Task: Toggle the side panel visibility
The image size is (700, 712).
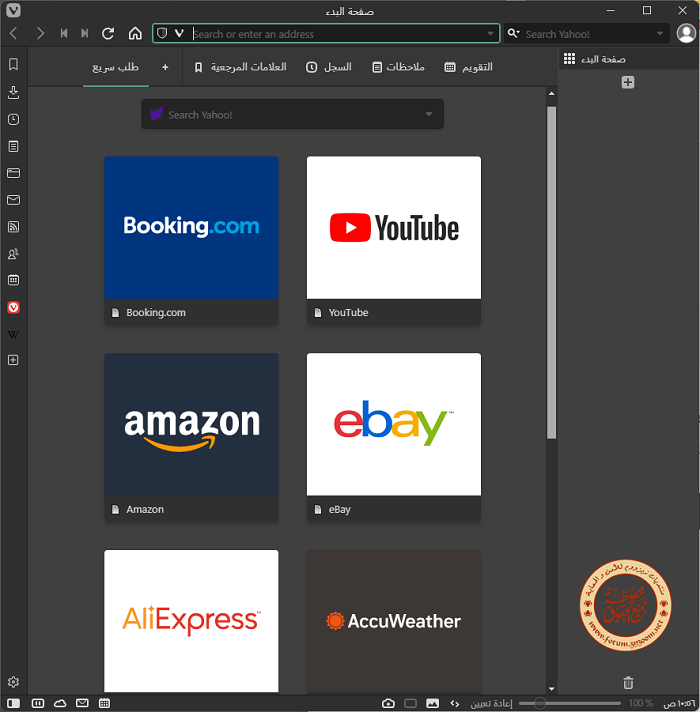Action: [14, 703]
